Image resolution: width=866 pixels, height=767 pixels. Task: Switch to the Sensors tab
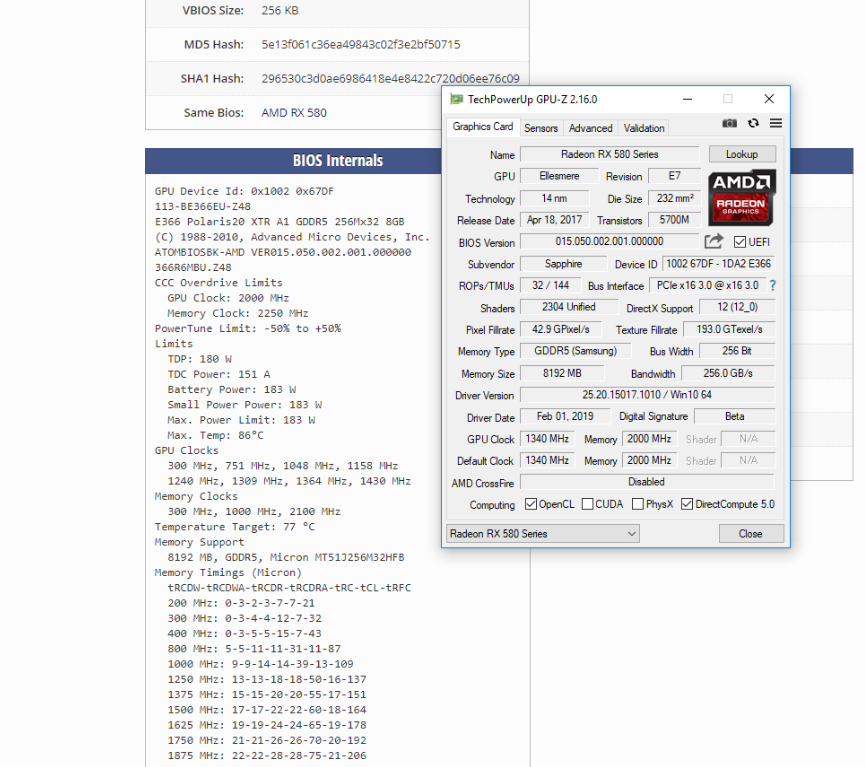pyautogui.click(x=541, y=128)
